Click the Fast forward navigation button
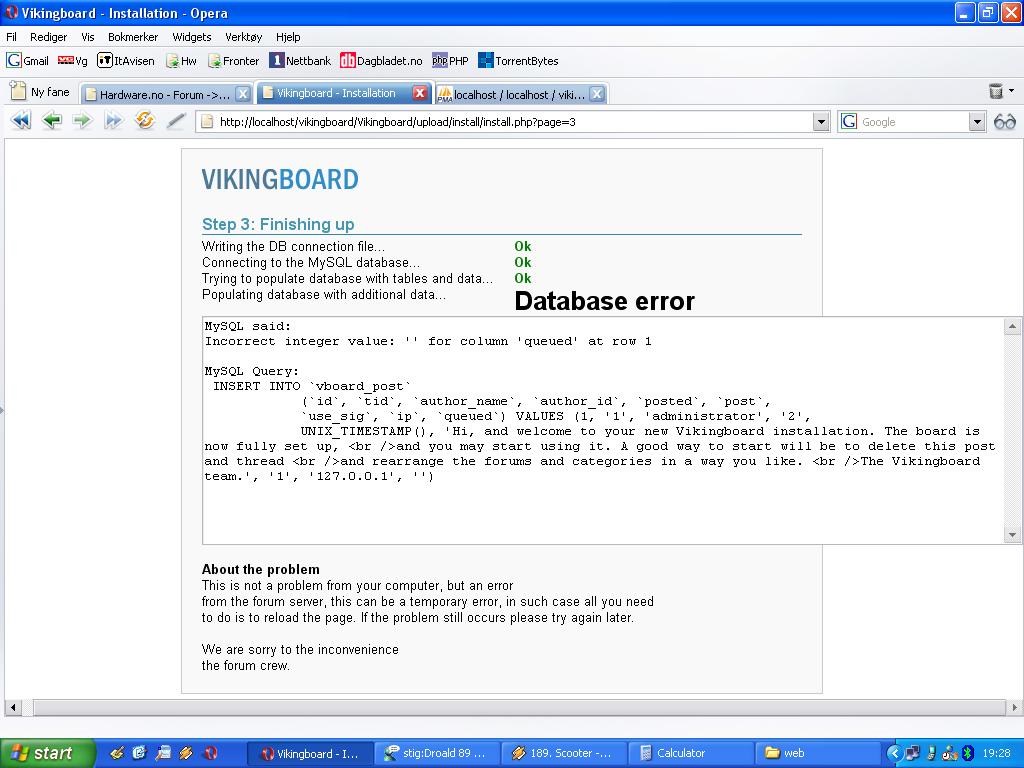 click(114, 120)
